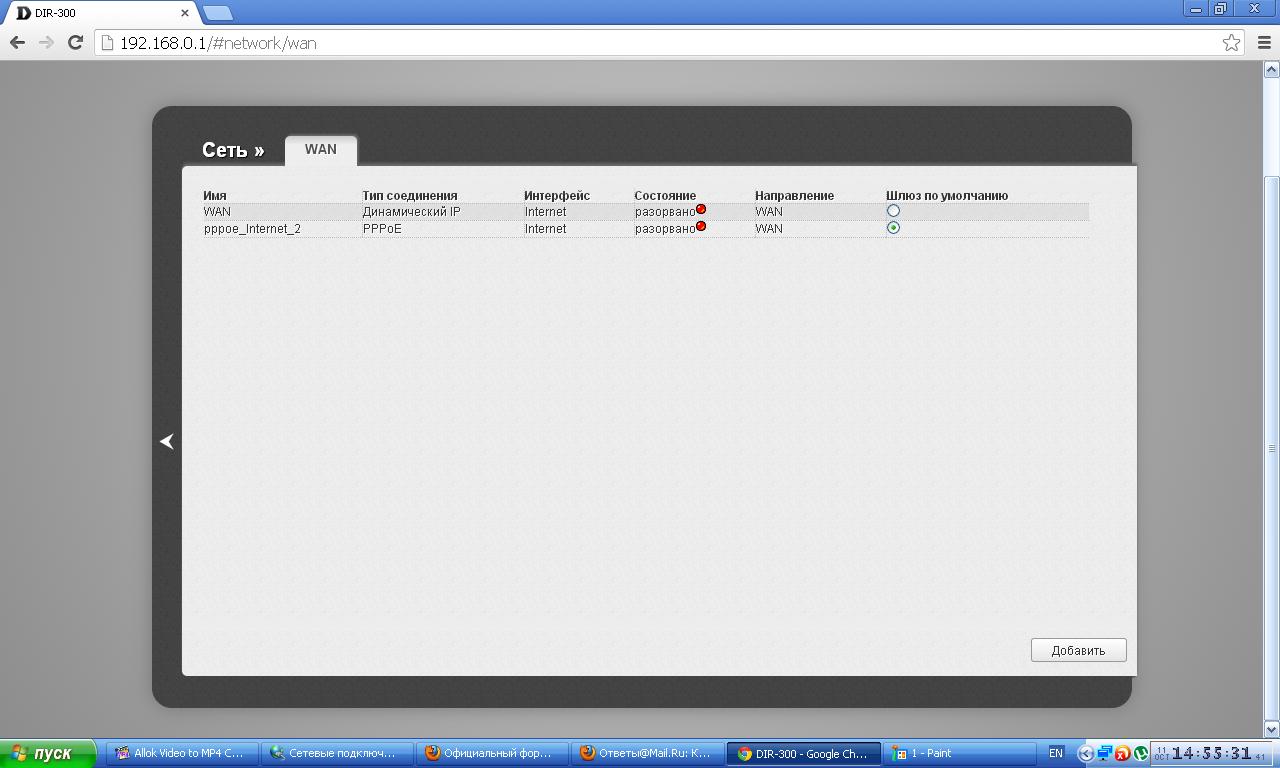The height and width of the screenshot is (768, 1280).
Task: Switch to Ответы@Mail.Ru Firefox window
Action: pos(646,754)
